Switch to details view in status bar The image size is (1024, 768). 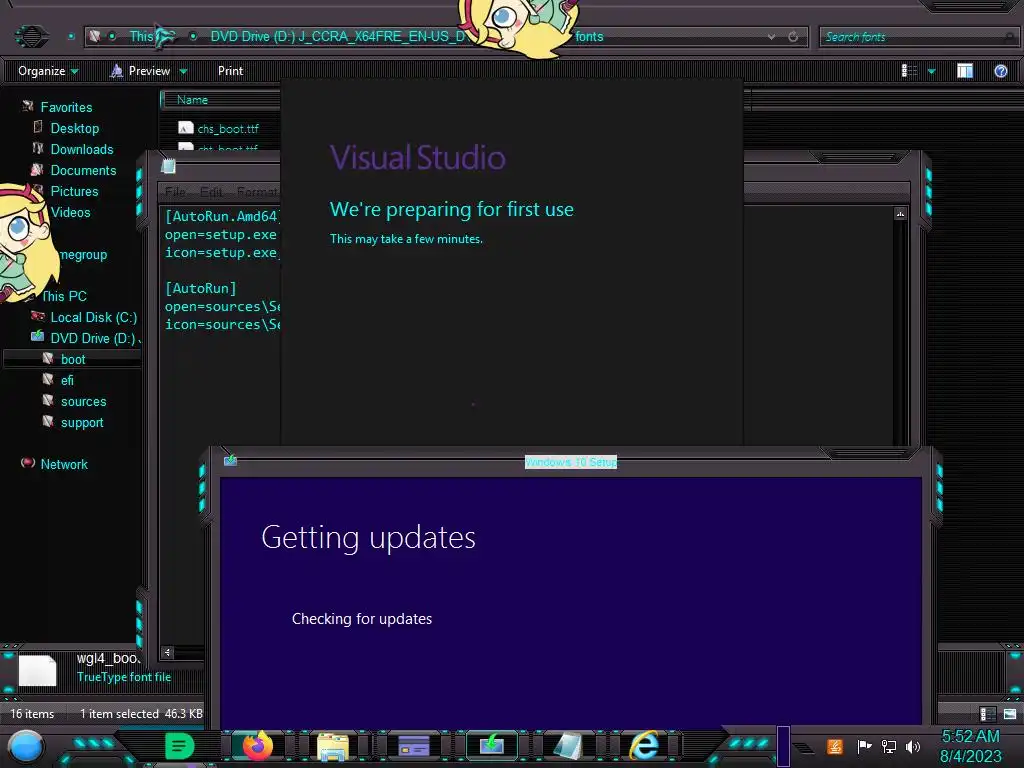tap(987, 714)
